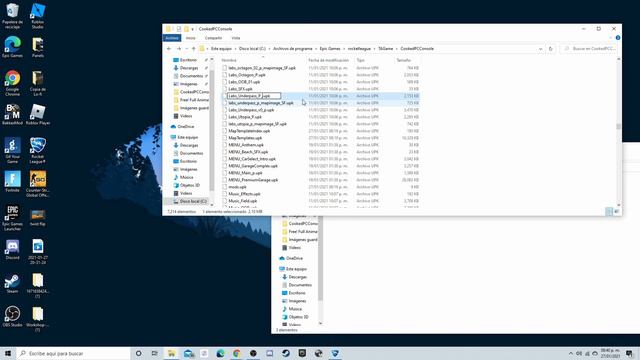Click inside the Labs_Underpass_P rename edit box

coord(254,96)
